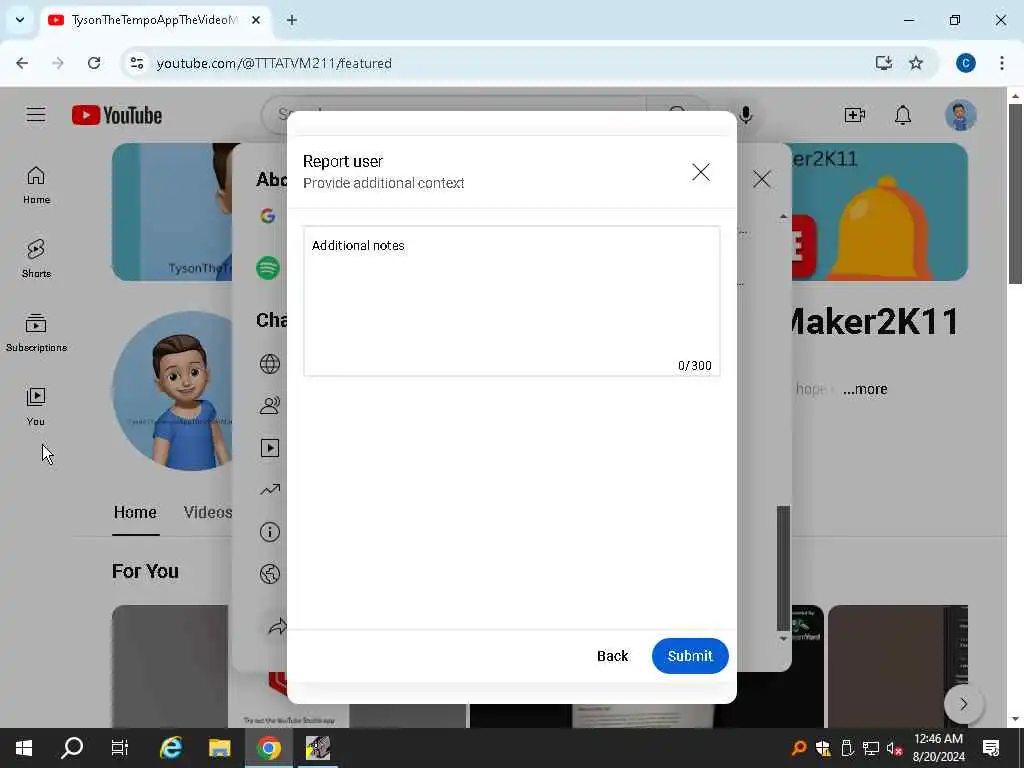The image size is (1024, 768).
Task: Open a new browser tab
Action: click(x=292, y=20)
